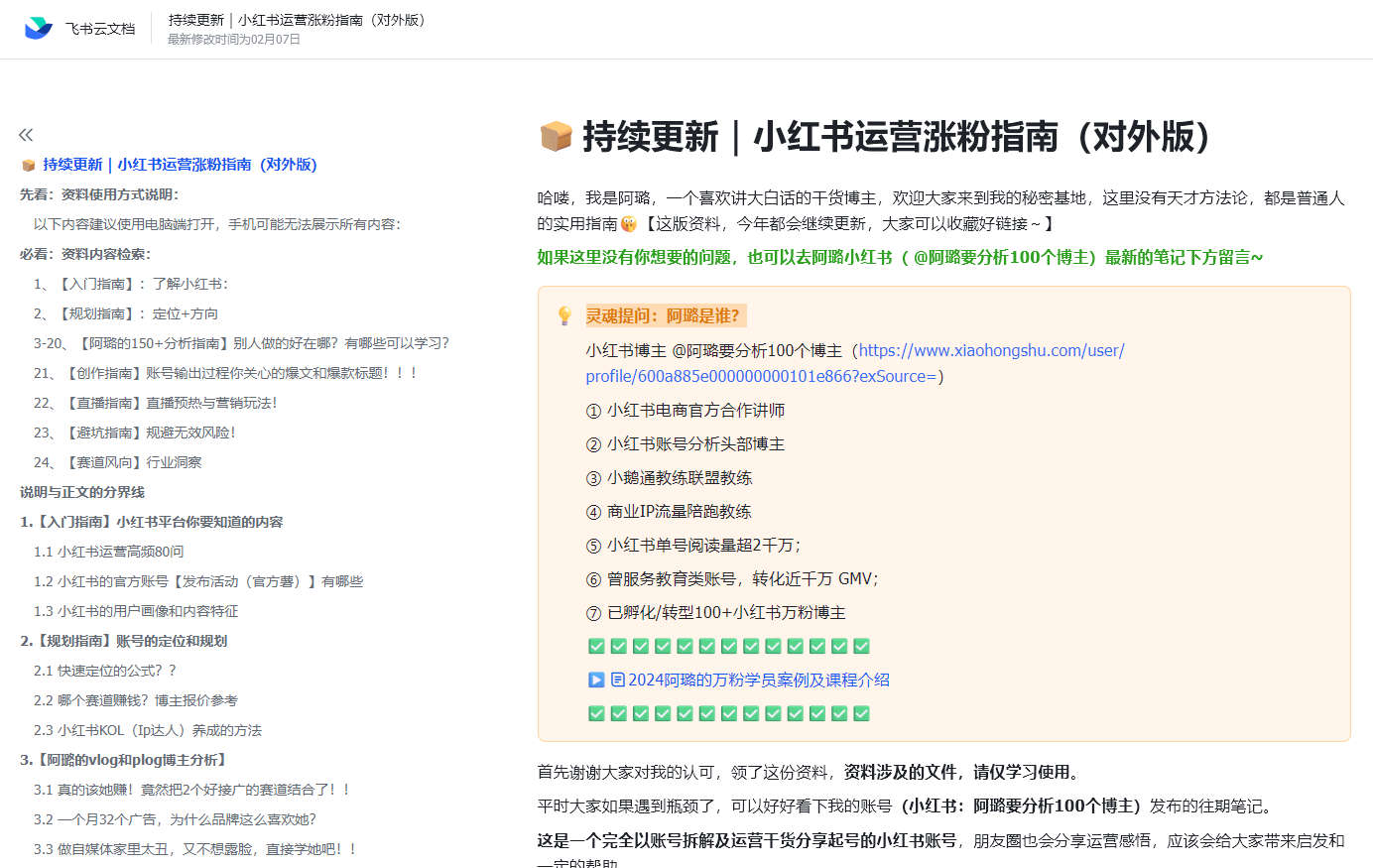Select outline item 1.1 小红书运营高频80问
This screenshot has width=1373, height=868.
tap(108, 552)
